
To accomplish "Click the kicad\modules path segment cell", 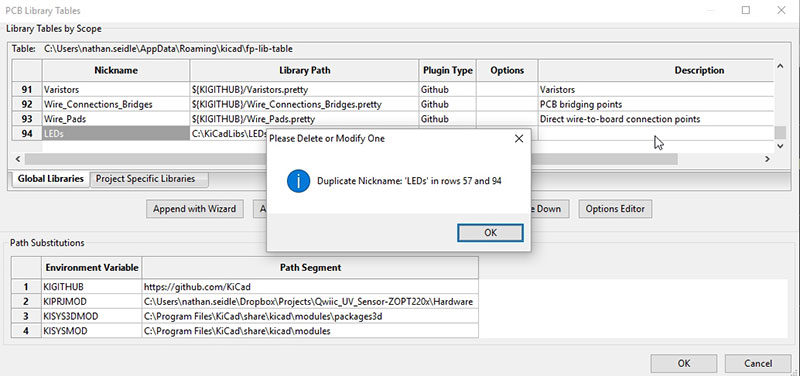I will tap(310, 331).
